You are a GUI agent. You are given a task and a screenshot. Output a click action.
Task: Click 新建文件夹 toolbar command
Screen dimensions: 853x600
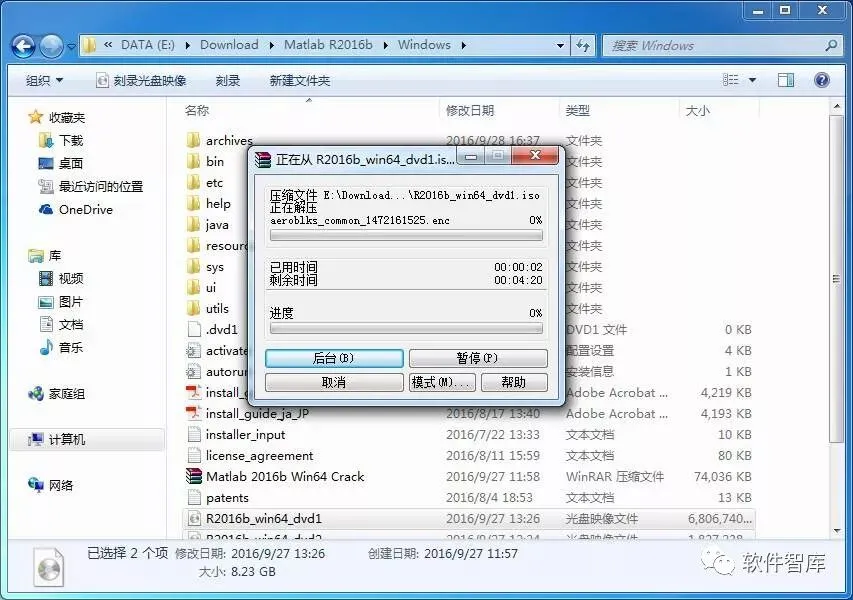tap(300, 81)
